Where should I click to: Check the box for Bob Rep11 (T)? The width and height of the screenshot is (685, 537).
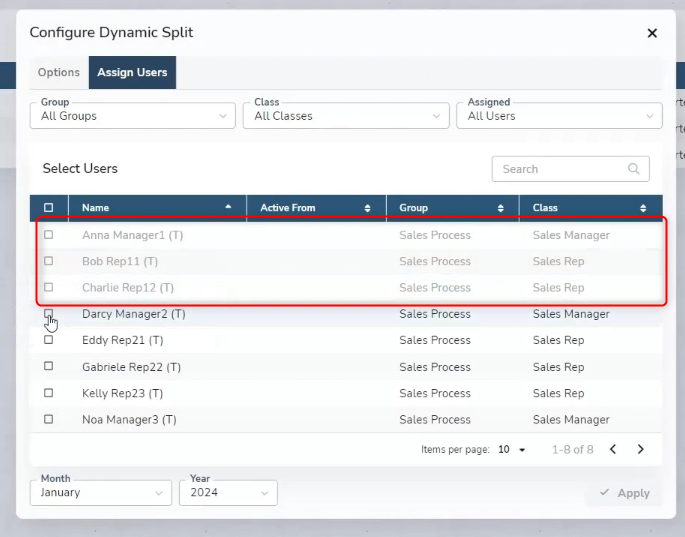[x=48, y=261]
